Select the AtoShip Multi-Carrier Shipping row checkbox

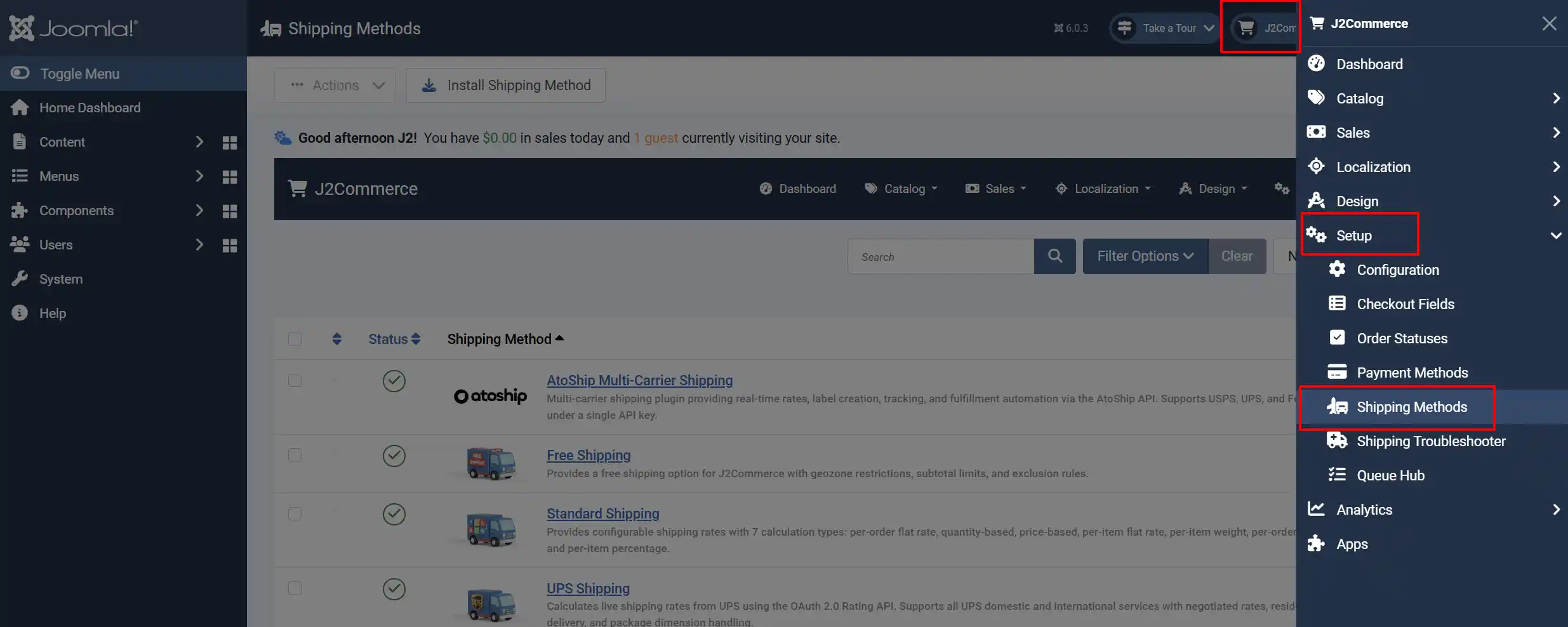click(295, 380)
